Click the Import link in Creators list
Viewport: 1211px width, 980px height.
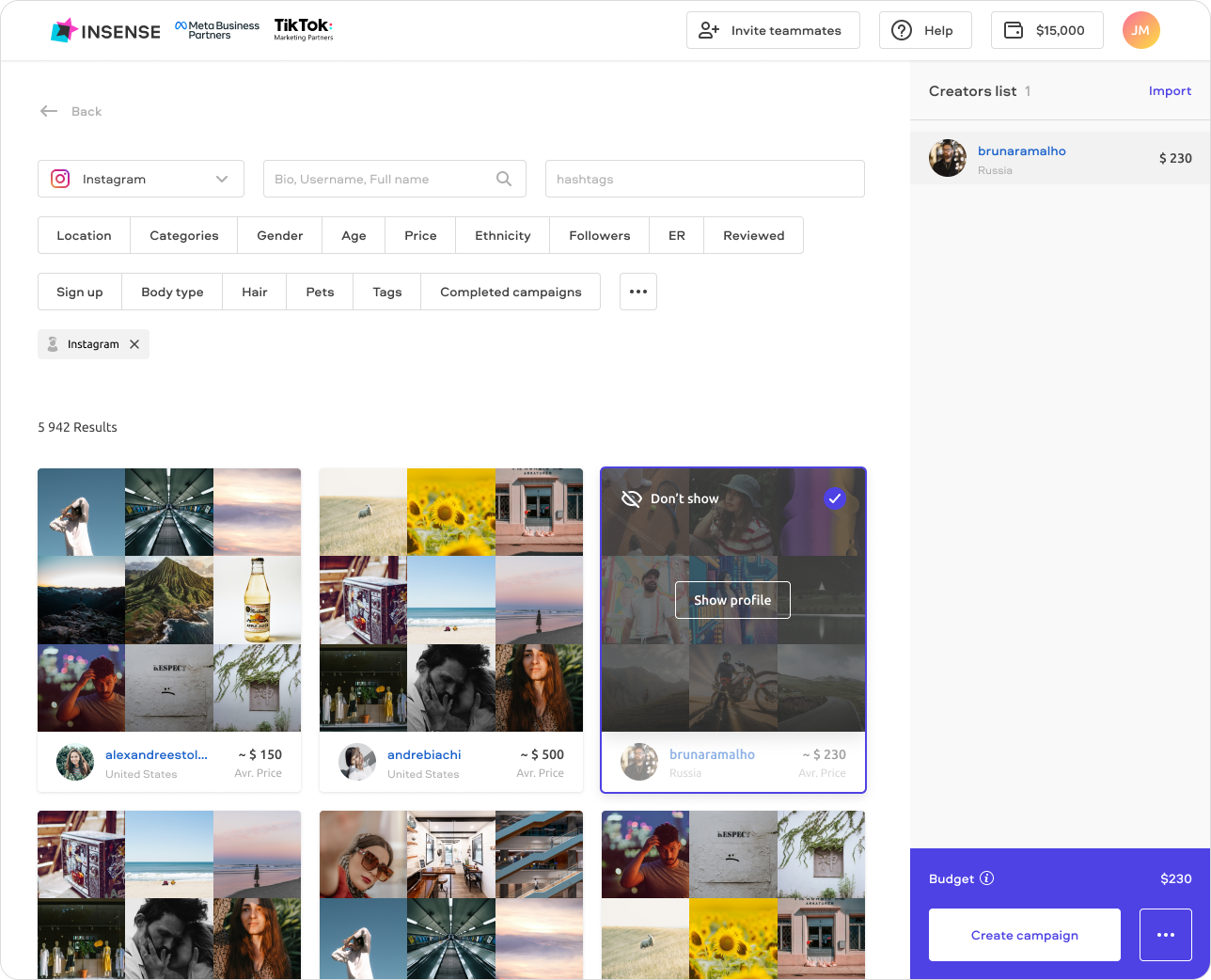point(1170,91)
